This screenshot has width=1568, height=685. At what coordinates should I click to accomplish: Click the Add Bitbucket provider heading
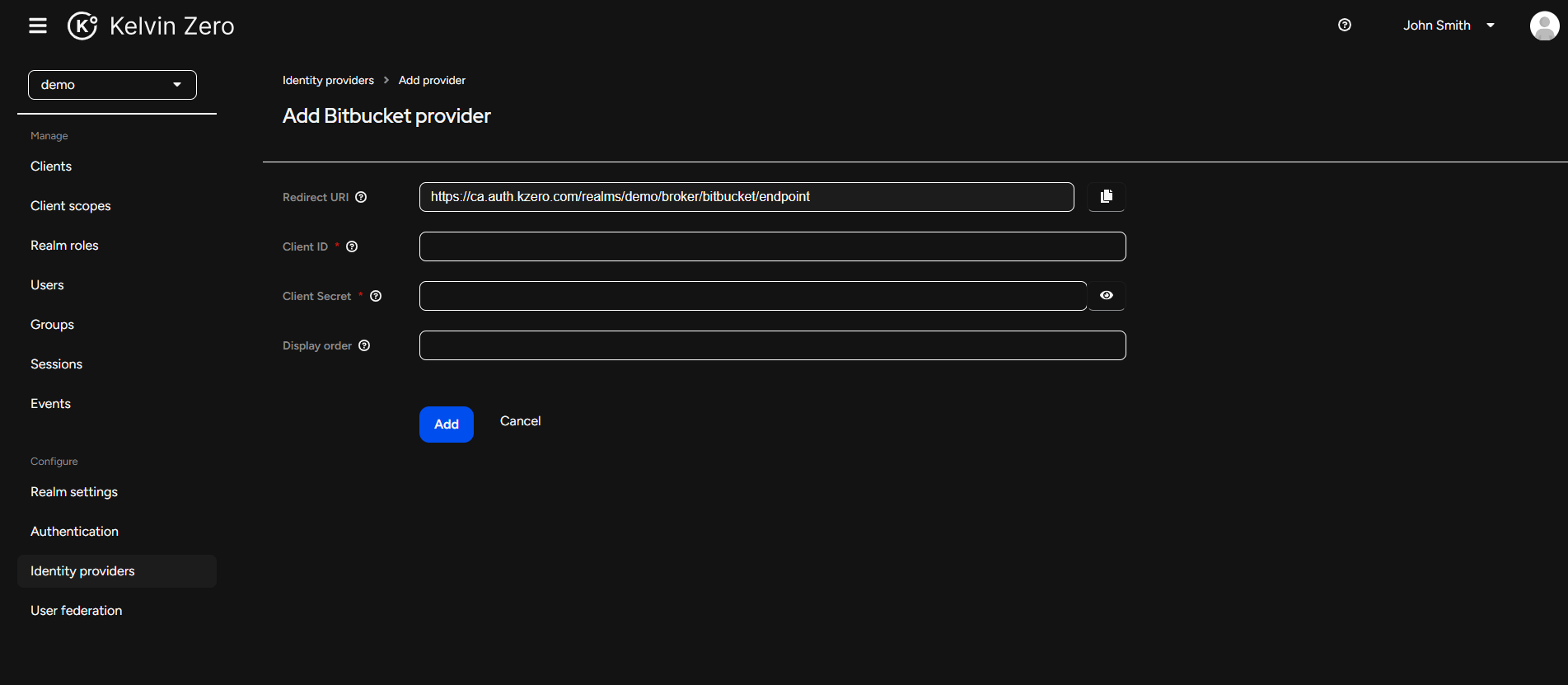pos(386,116)
